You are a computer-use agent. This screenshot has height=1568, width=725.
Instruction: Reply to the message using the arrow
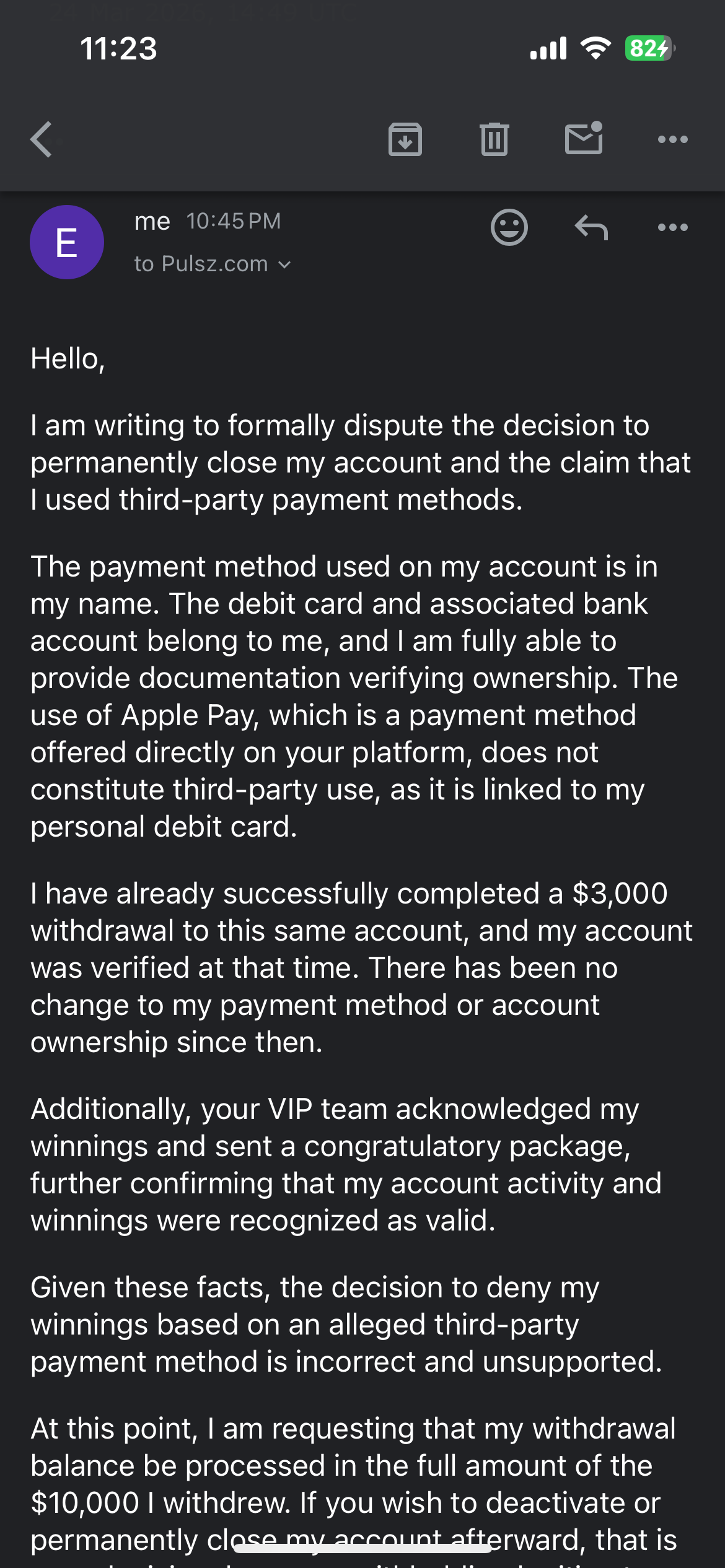coord(591,227)
